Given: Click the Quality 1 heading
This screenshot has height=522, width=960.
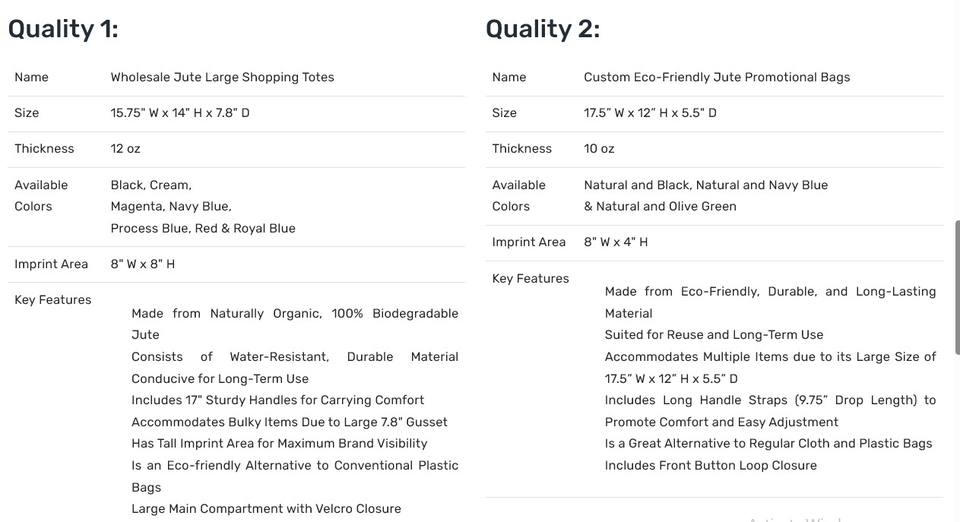Looking at the screenshot, I should point(63,29).
